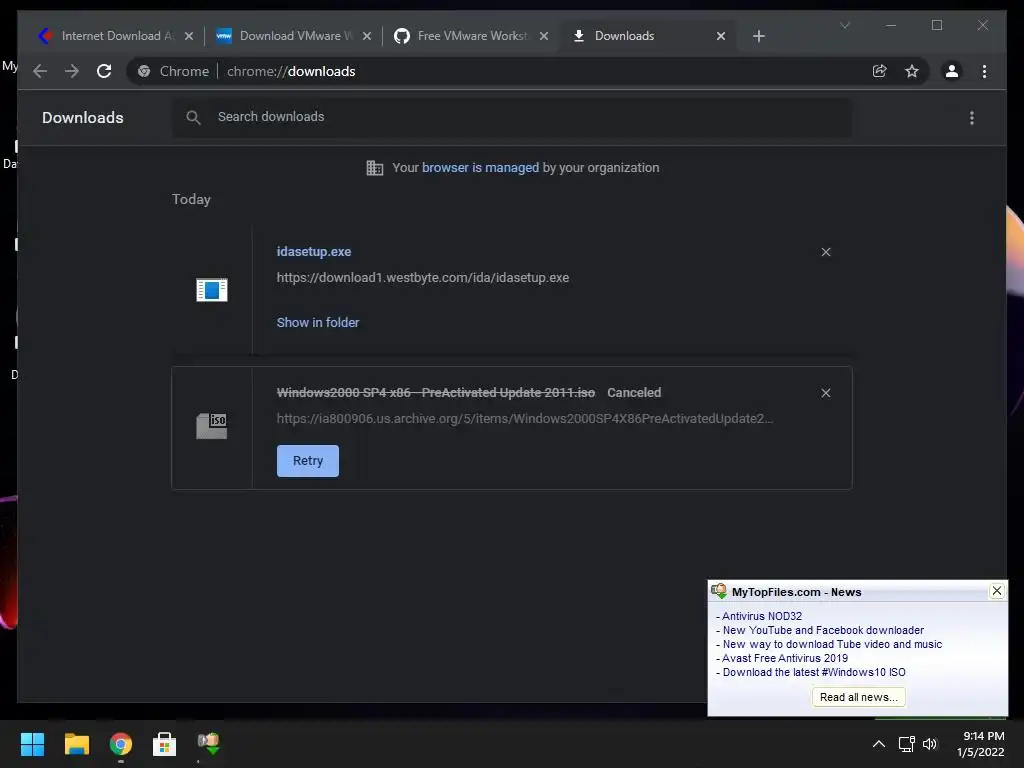Open New YouTube and Facebook downloader news
The image size is (1024, 768).
point(823,630)
